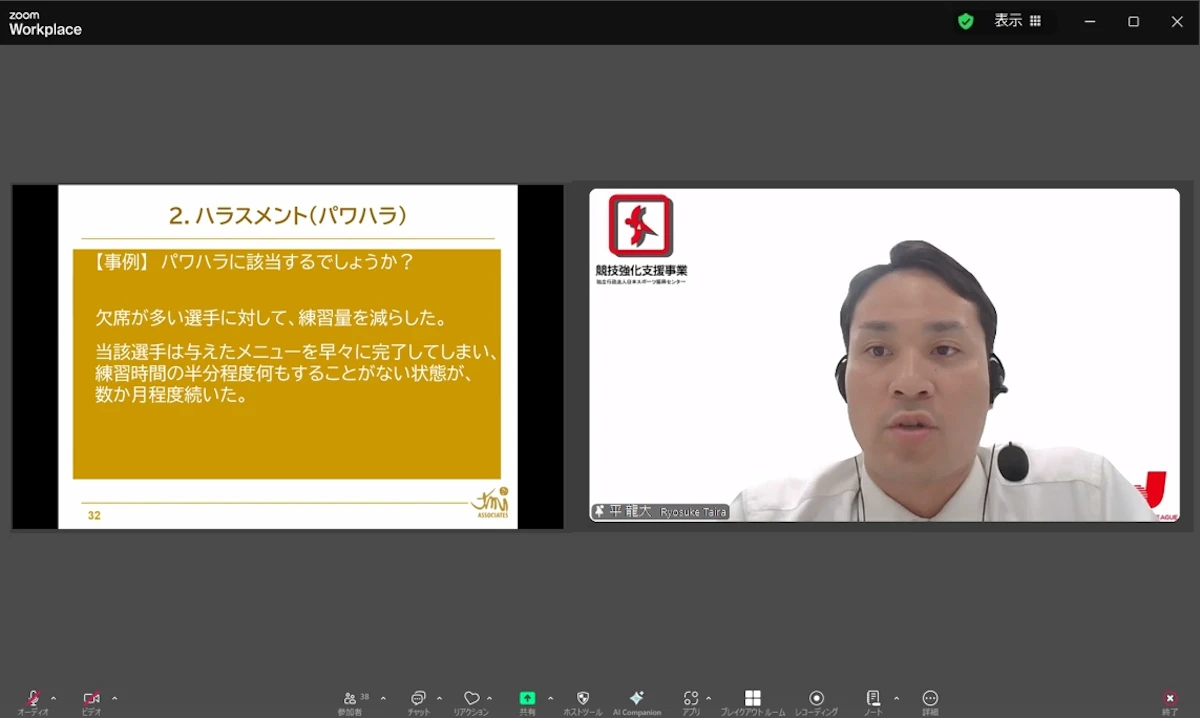Click the green share screen icon
Viewport: 1200px width, 718px height.
527,698
